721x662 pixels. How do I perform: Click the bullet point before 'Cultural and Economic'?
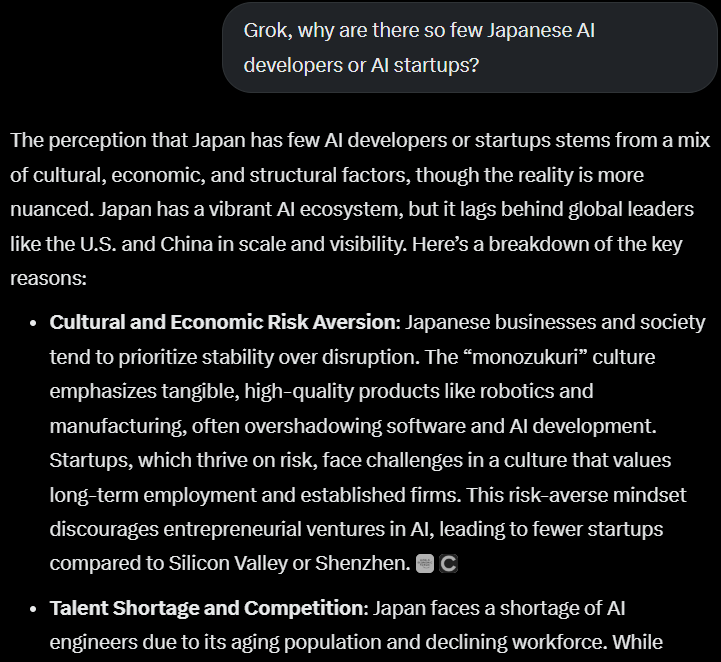[33, 323]
